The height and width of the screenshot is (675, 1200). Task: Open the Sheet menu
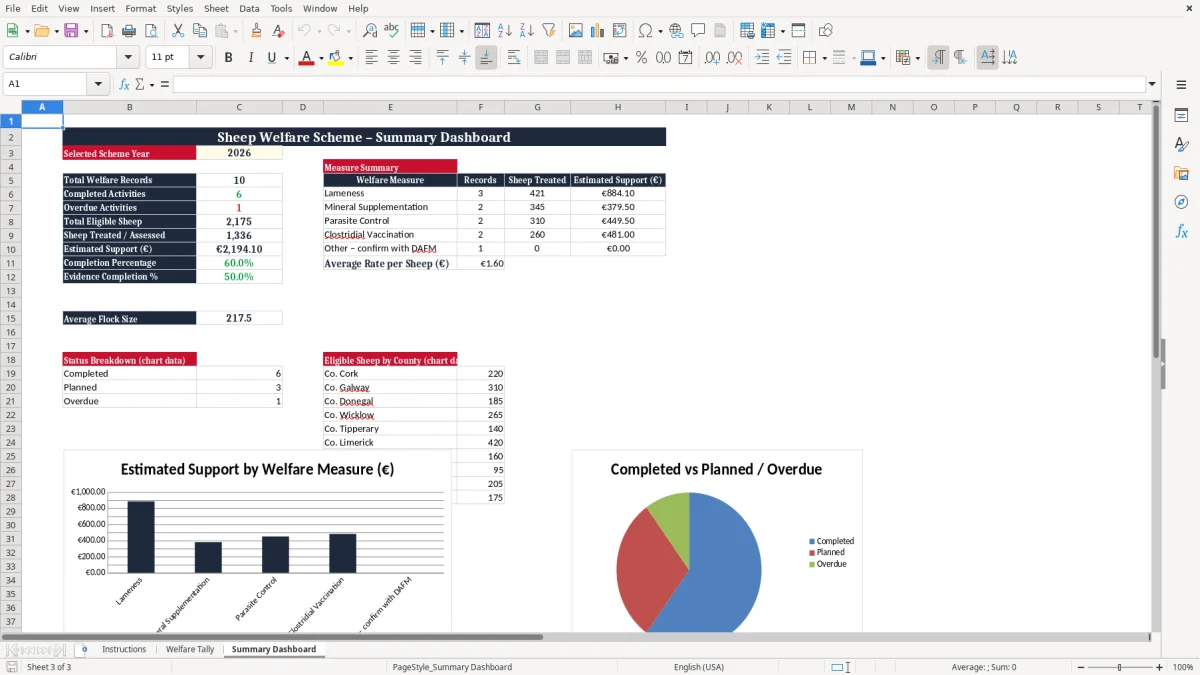[216, 8]
